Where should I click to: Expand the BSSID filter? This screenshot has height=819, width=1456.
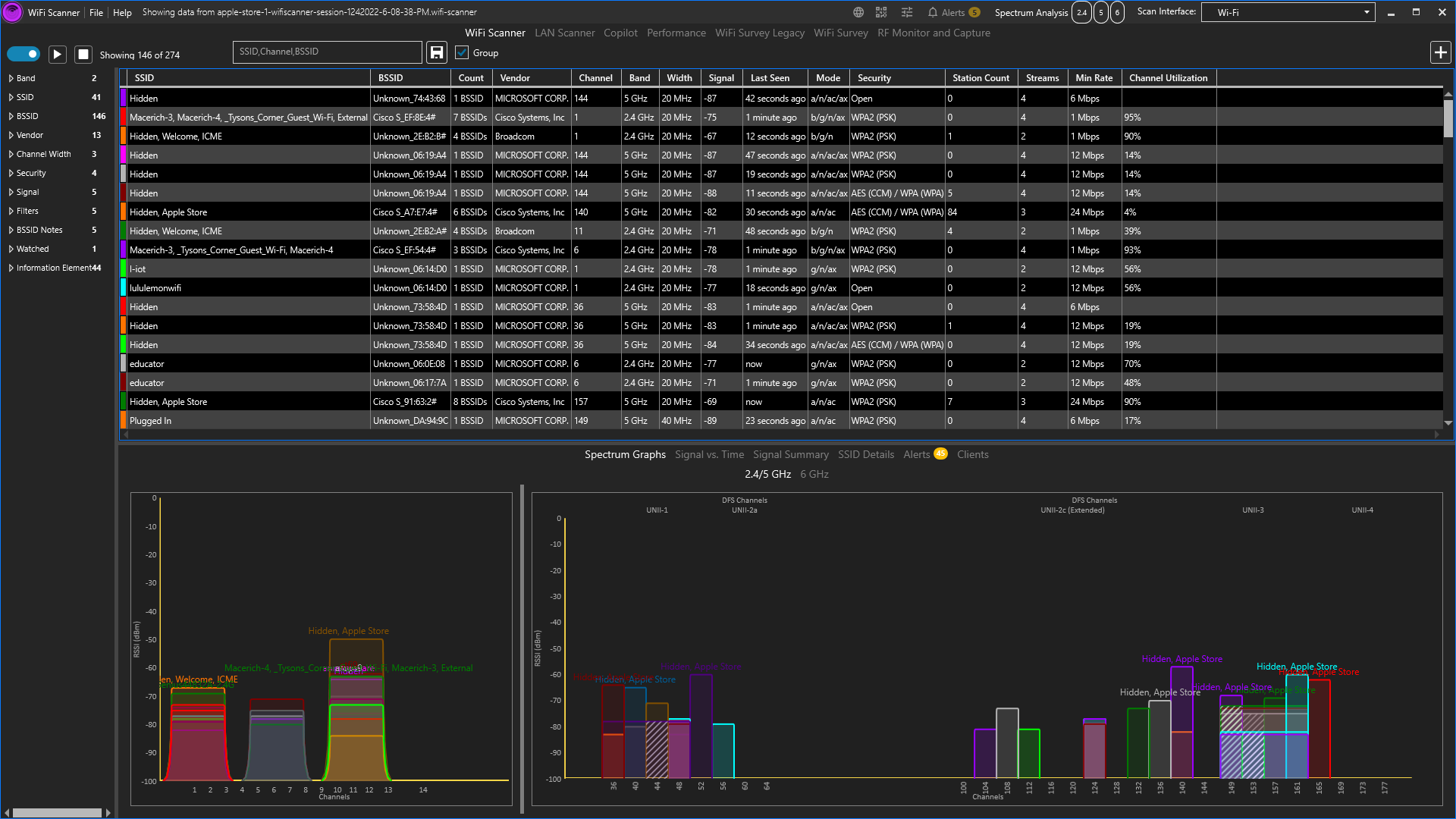coord(11,116)
